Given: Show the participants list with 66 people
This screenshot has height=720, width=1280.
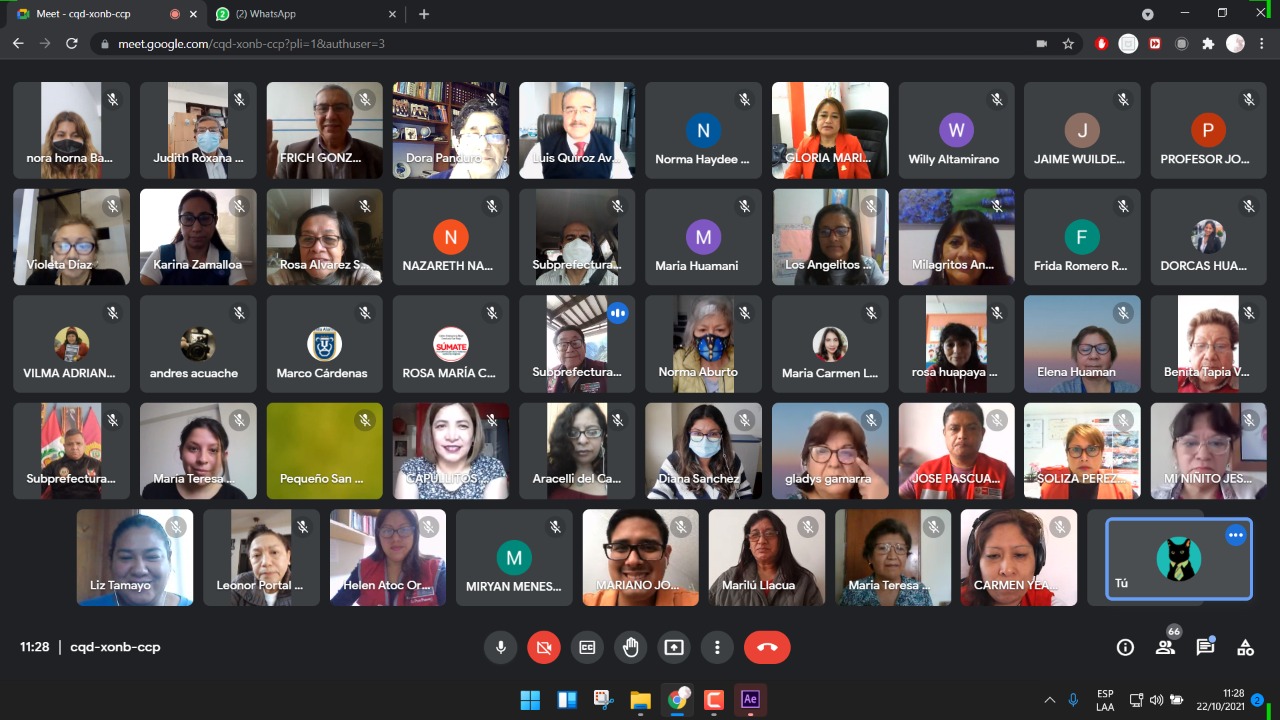Looking at the screenshot, I should 1165,647.
